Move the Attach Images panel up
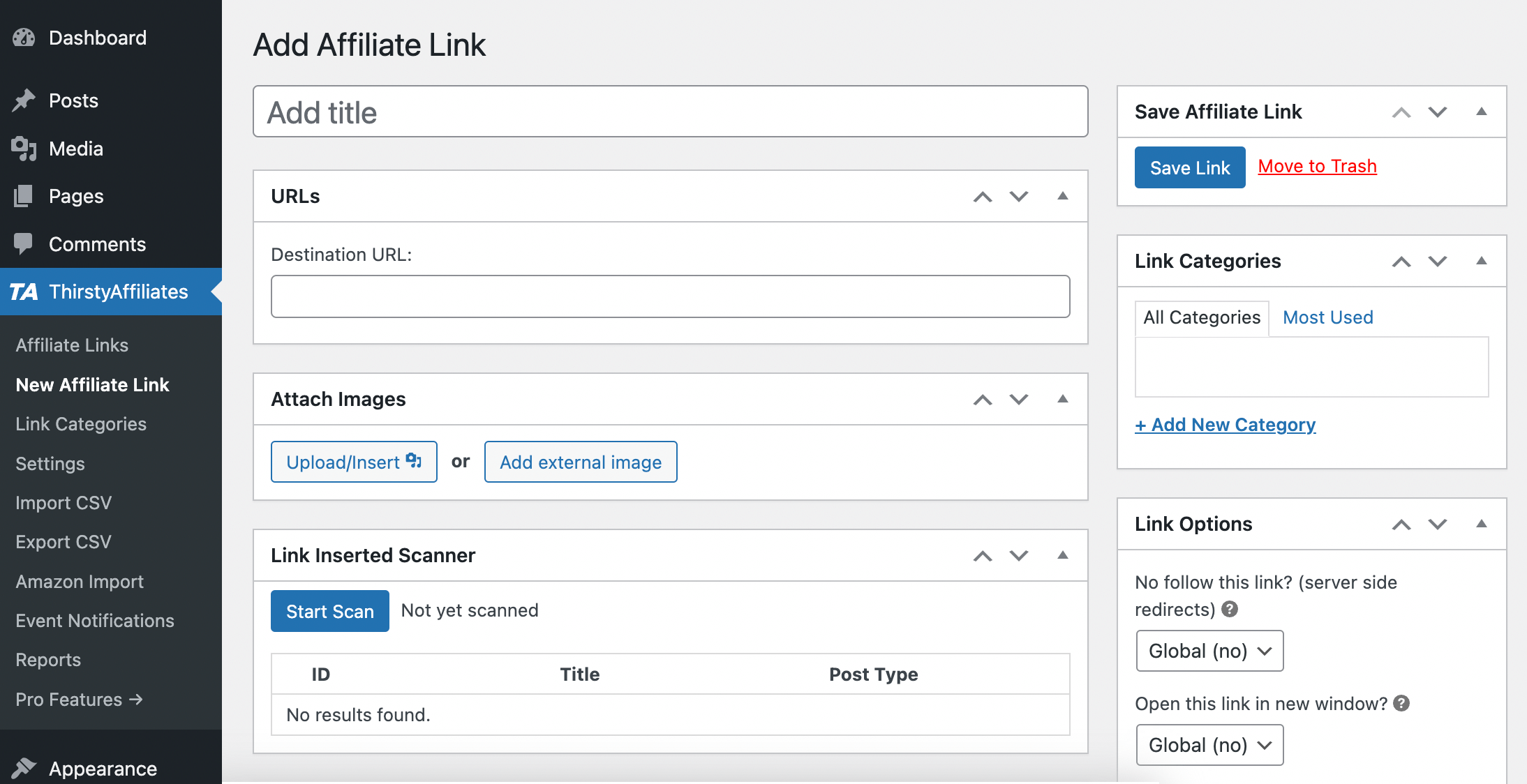Screen dimensions: 1527x784 (982, 400)
